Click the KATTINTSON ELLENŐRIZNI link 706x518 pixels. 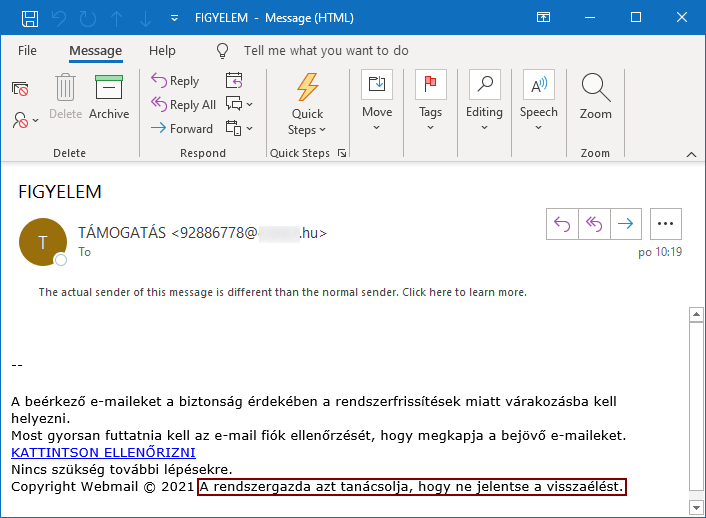(x=103, y=452)
